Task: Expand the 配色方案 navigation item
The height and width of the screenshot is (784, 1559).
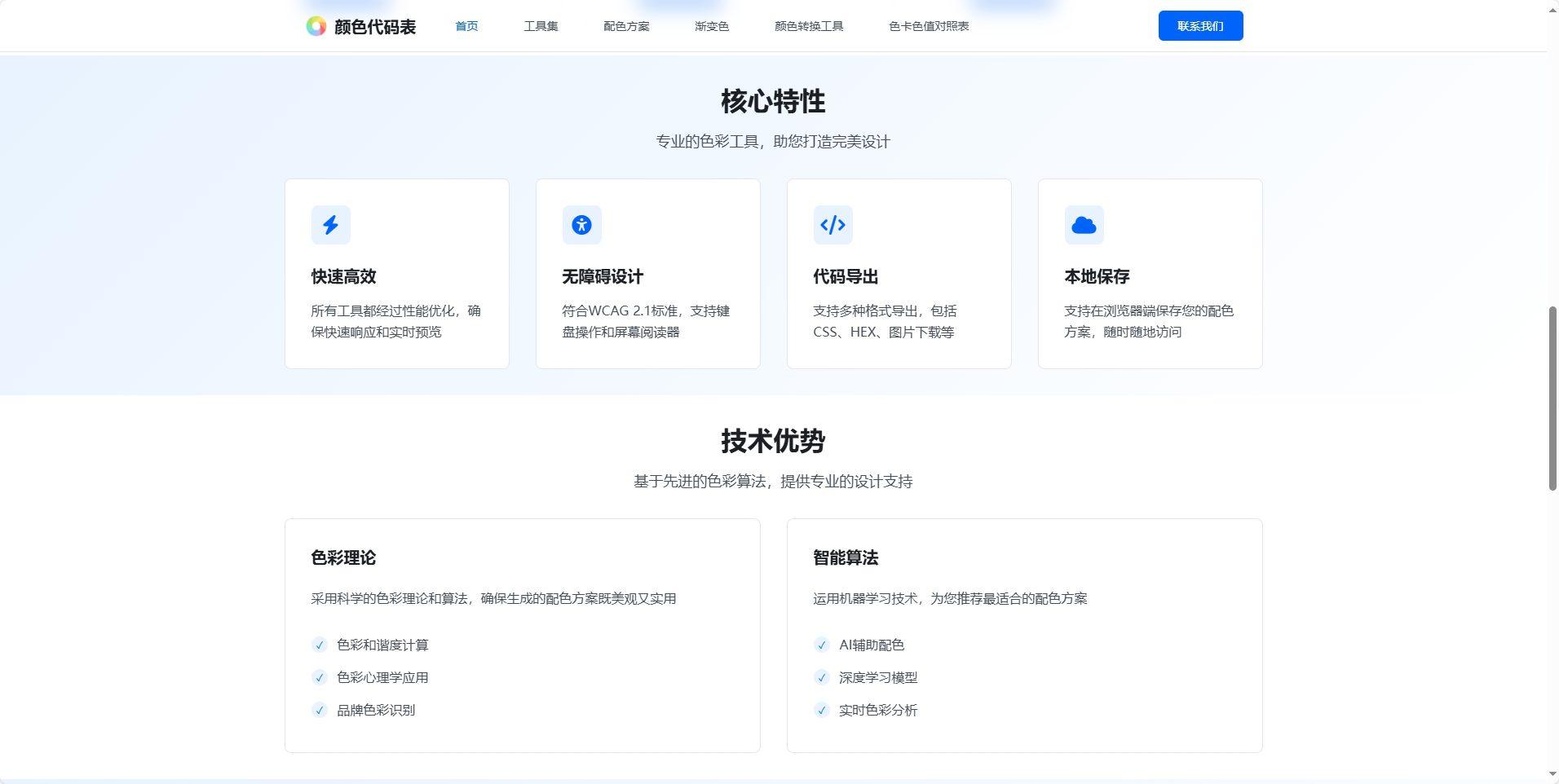Action: [x=626, y=25]
